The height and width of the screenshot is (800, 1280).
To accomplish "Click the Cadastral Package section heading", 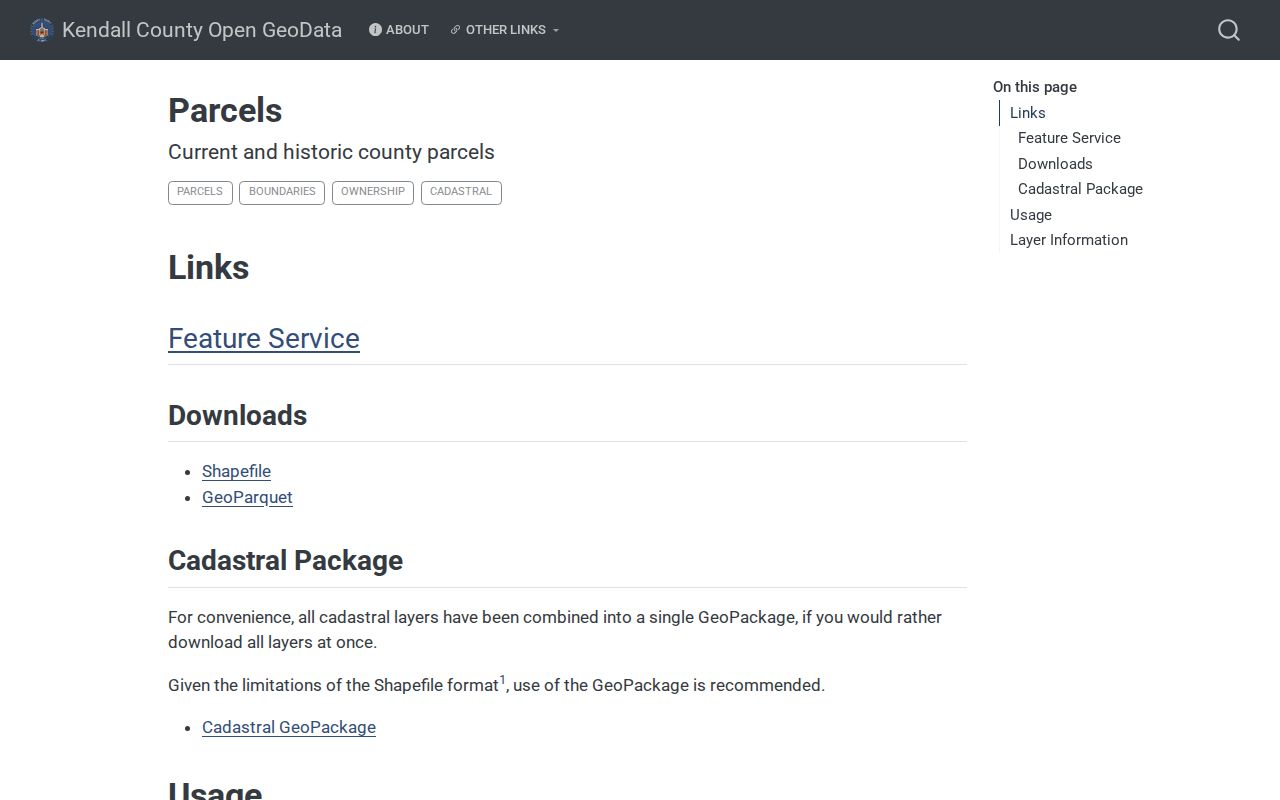I will [x=286, y=560].
